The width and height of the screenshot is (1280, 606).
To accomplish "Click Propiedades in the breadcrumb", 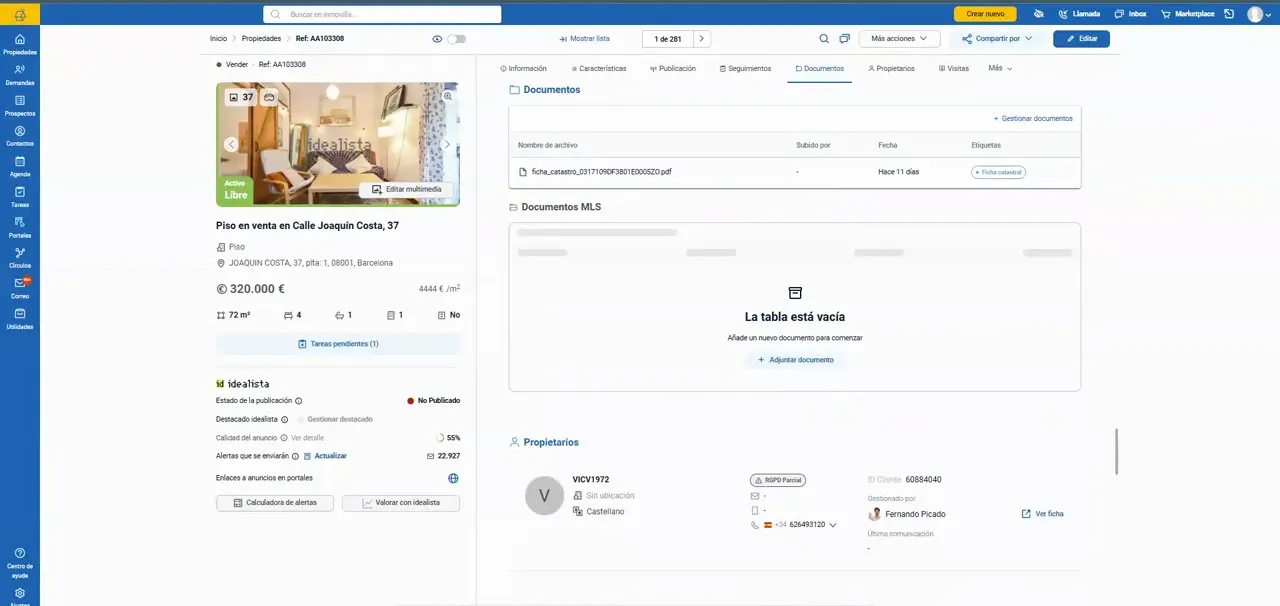I will click(261, 39).
